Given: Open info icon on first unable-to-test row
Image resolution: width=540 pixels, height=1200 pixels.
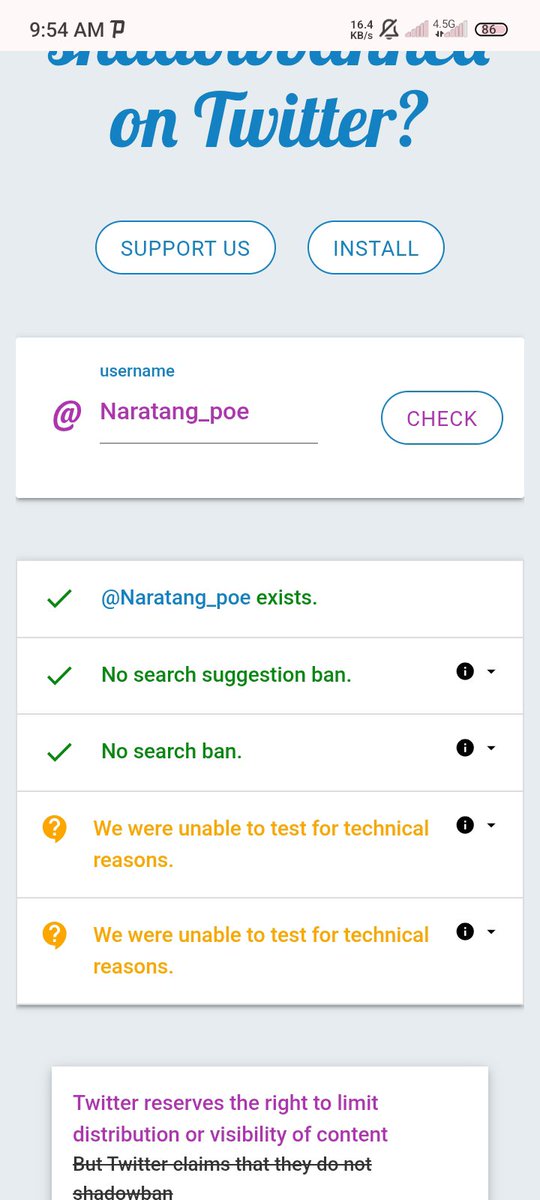Looking at the screenshot, I should tap(464, 825).
